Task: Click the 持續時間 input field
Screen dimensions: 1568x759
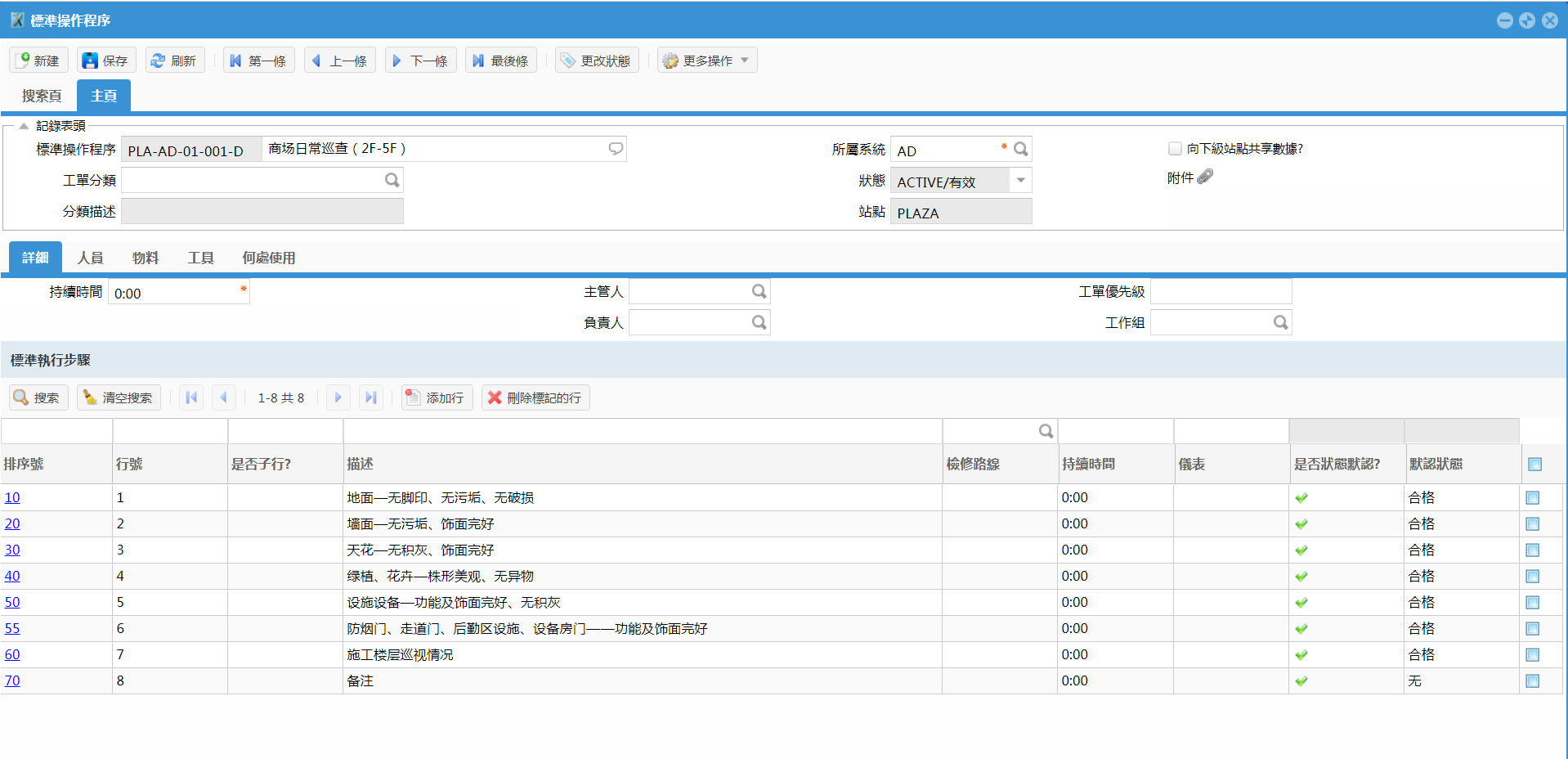Action: (x=178, y=293)
